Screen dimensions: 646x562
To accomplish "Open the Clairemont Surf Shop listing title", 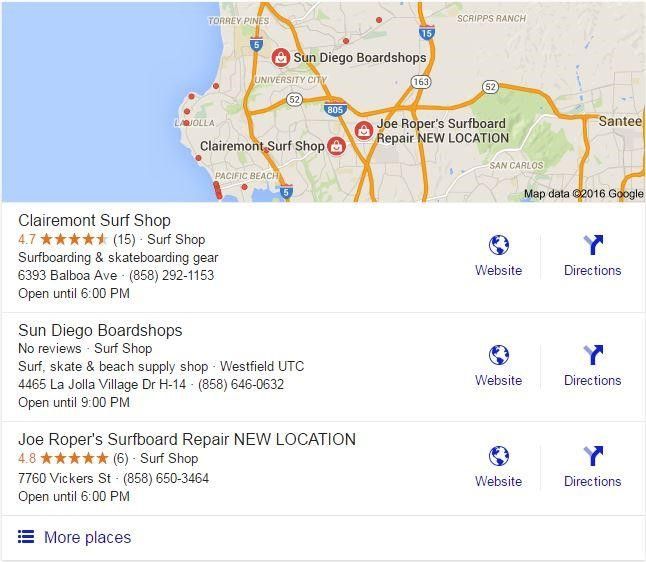I will tap(94, 220).
